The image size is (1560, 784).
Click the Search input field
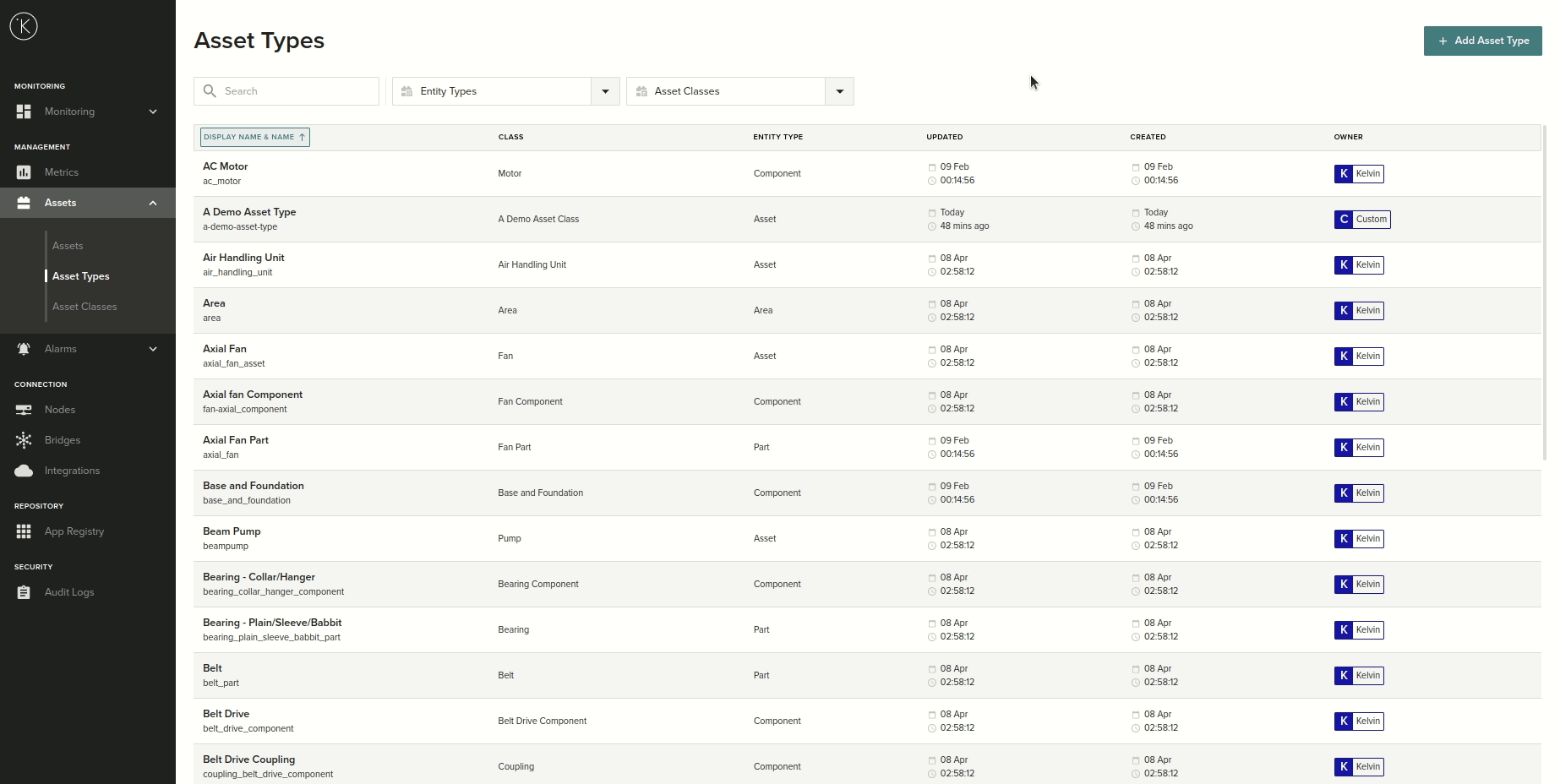(x=296, y=91)
